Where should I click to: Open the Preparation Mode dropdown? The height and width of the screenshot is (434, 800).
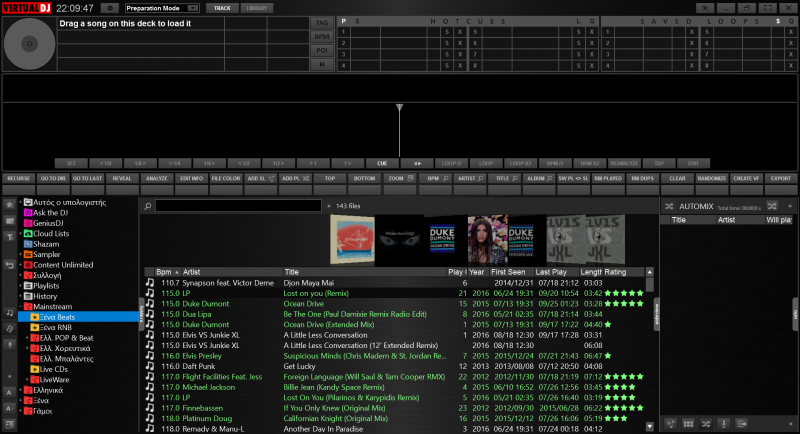(165, 8)
